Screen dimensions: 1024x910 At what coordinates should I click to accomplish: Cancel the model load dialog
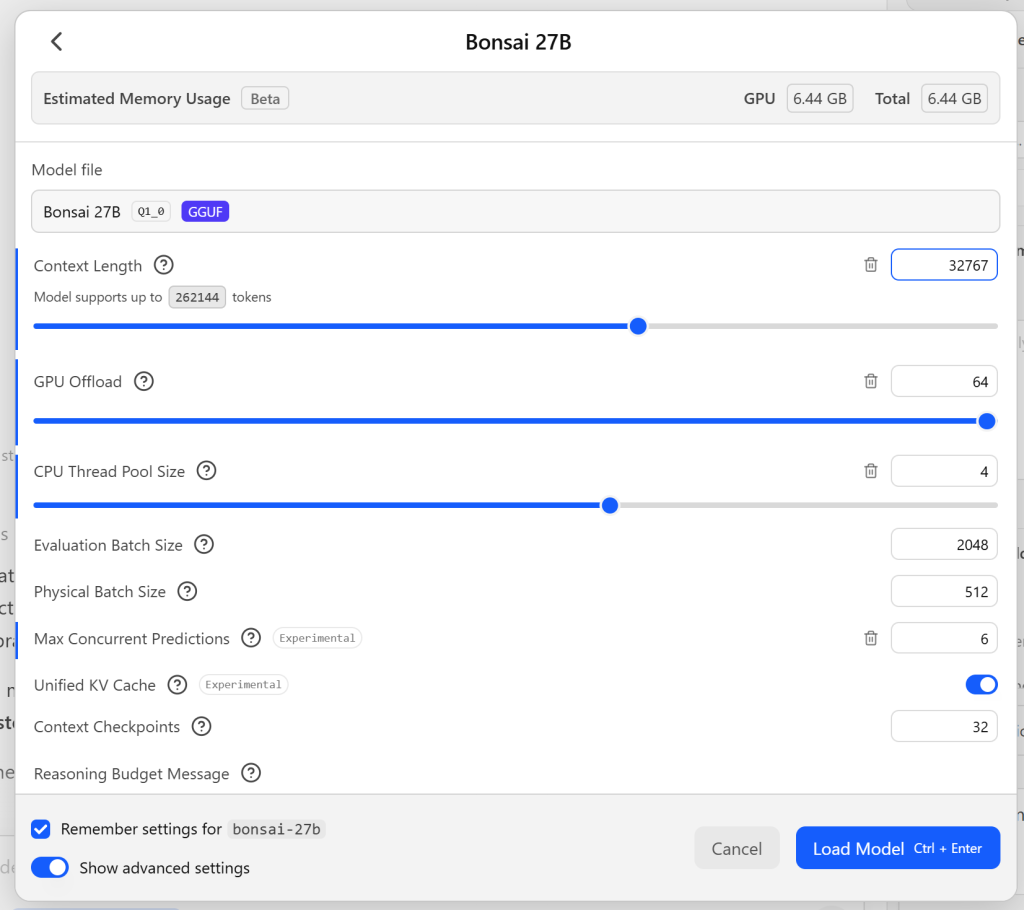pyautogui.click(x=737, y=848)
